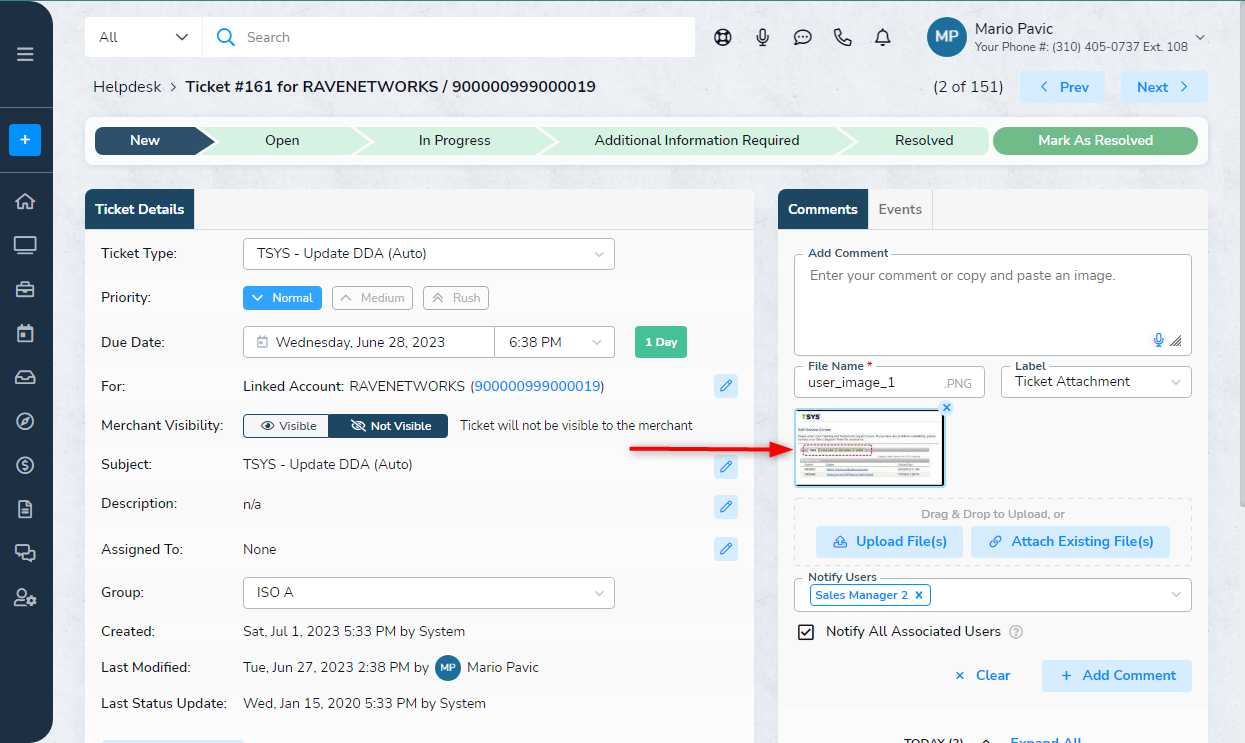The width and height of the screenshot is (1245, 743).
Task: Open the inbox tray sidebar icon
Action: click(x=26, y=377)
